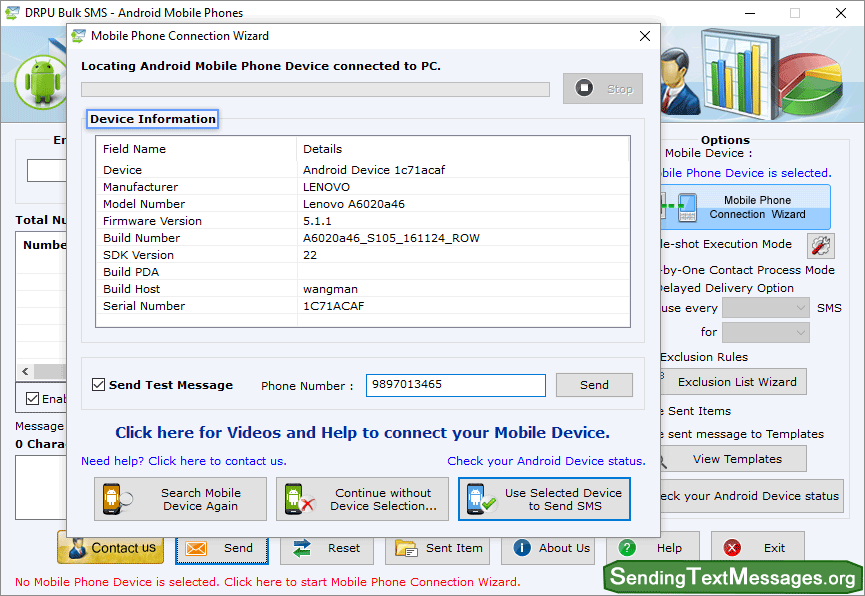
Task: Click the Mobile Phone Connection Wizard title icon
Action: click(x=78, y=36)
